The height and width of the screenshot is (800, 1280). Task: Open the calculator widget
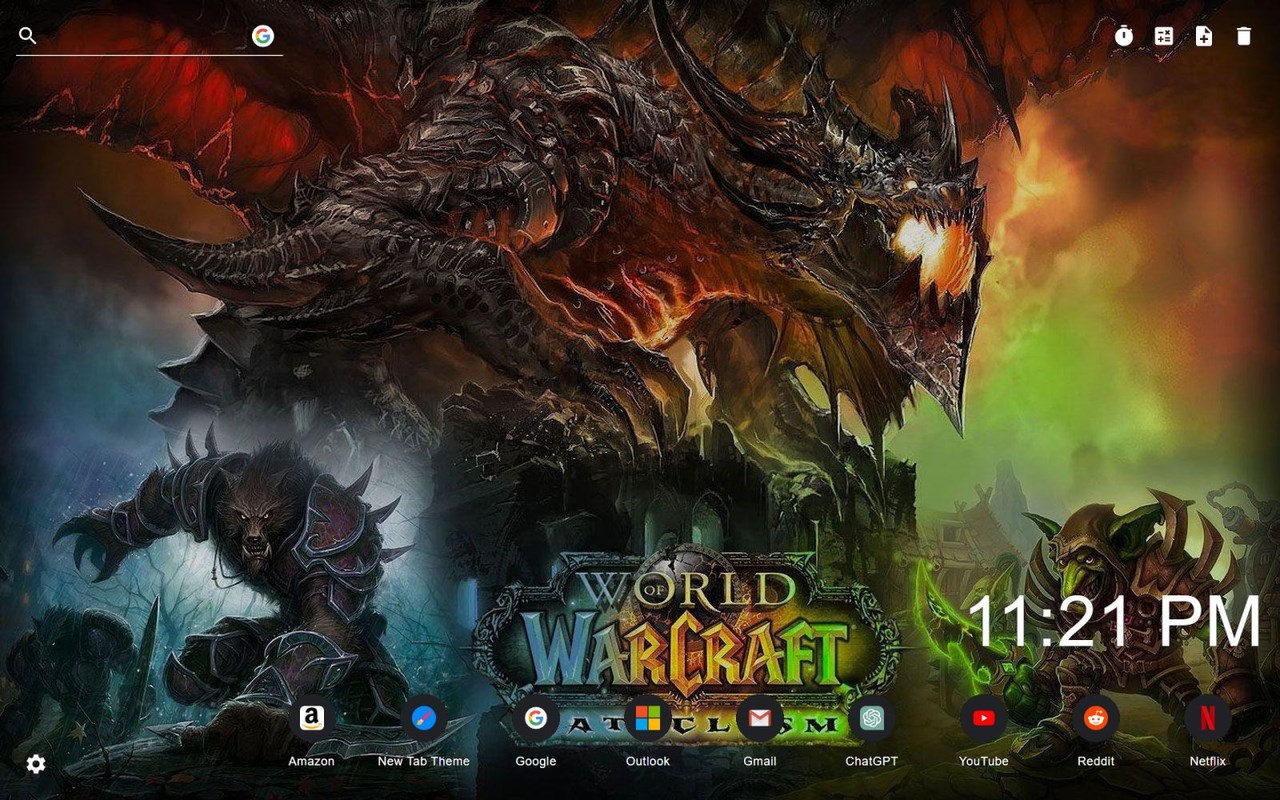click(x=1164, y=36)
